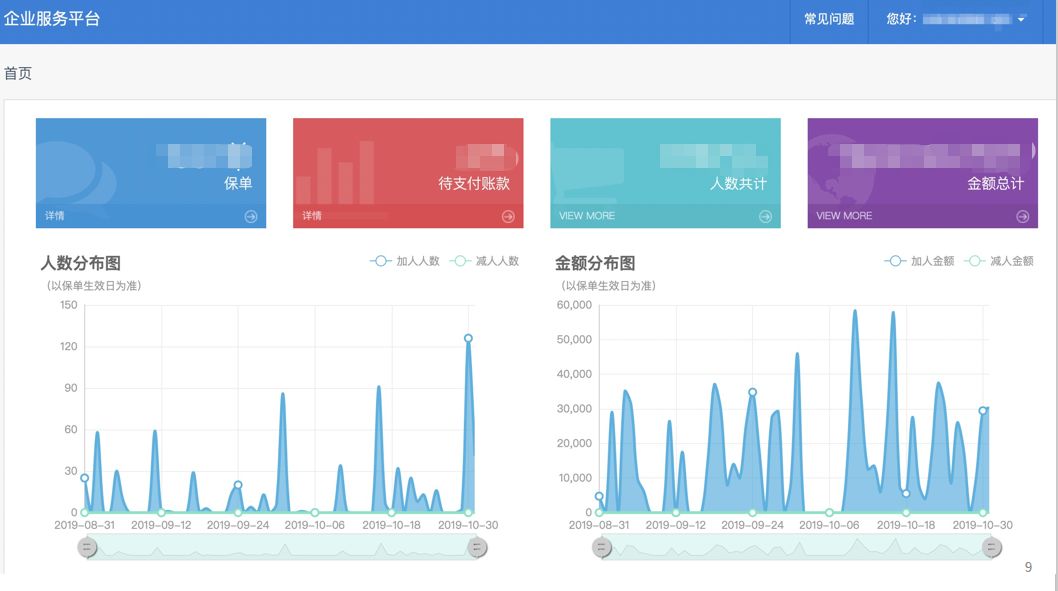Toggle 加人人数 legend series
Image resolution: width=1058 pixels, height=591 pixels.
405,261
